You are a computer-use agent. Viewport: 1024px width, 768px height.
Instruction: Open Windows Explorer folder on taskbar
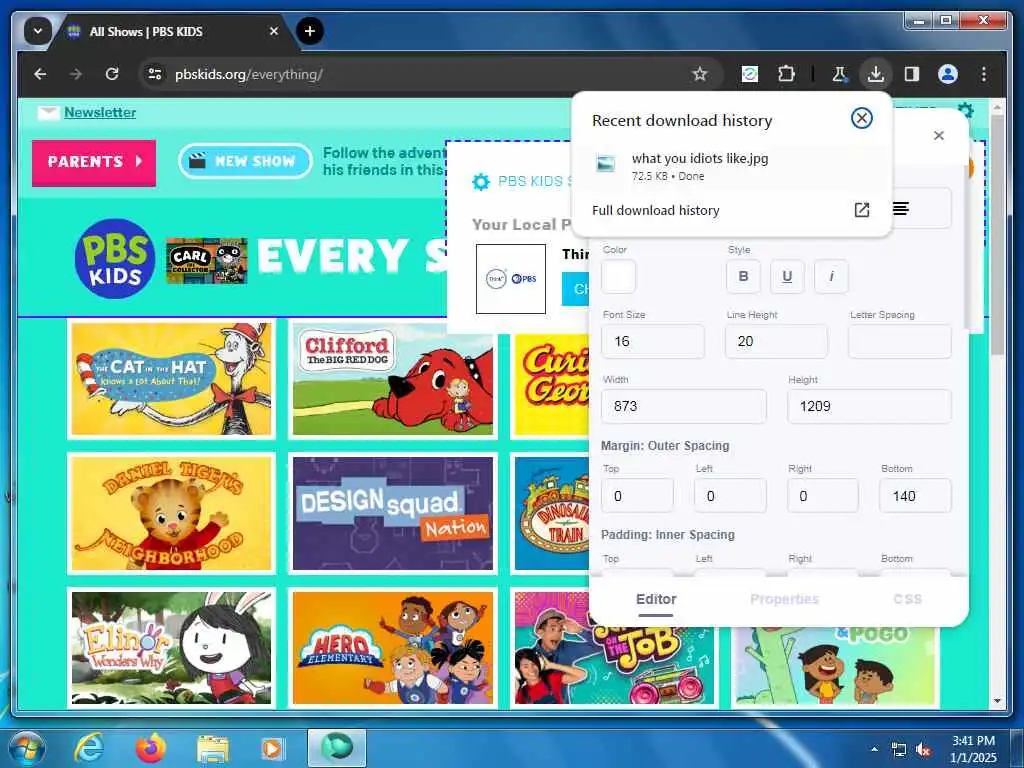[x=213, y=748]
